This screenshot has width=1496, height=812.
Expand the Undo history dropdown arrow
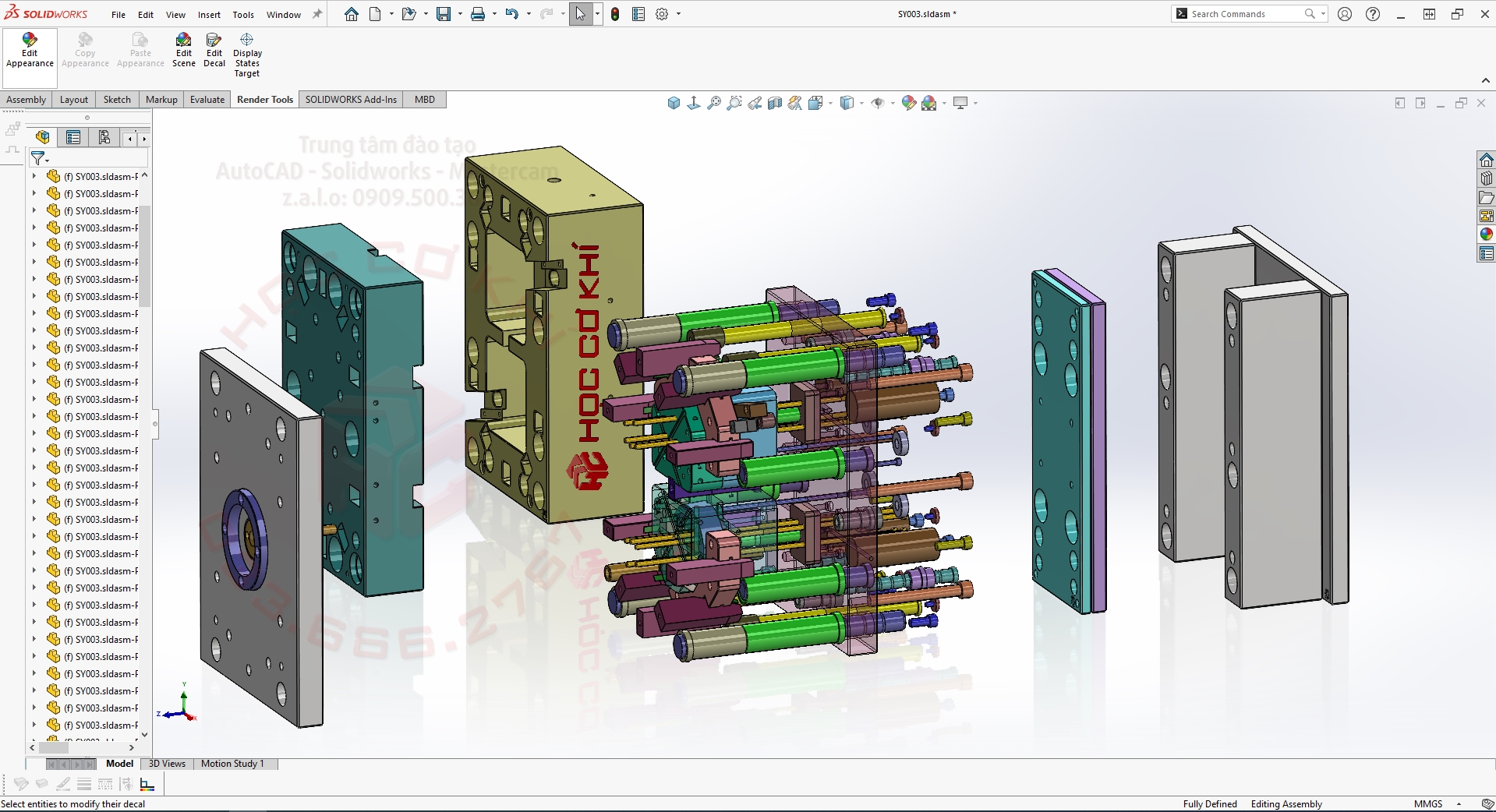coord(529,14)
